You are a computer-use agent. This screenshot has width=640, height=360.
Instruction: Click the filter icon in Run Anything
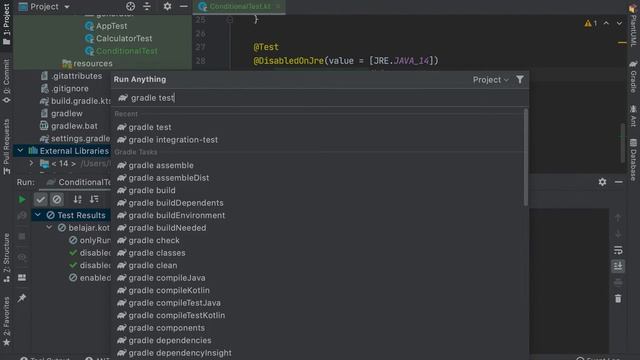coord(520,80)
